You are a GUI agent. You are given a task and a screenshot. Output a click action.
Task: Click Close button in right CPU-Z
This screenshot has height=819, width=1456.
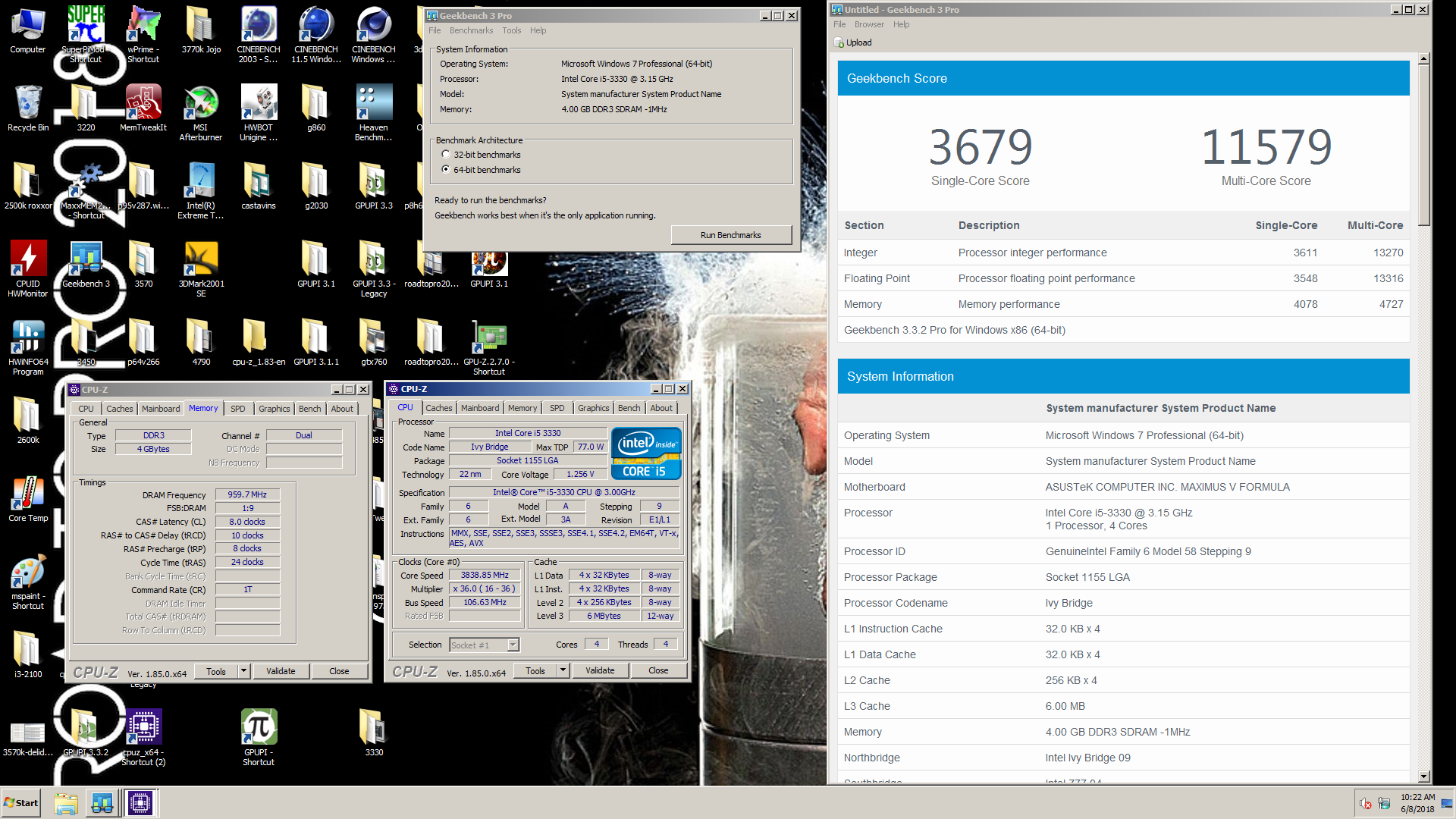[x=658, y=670]
